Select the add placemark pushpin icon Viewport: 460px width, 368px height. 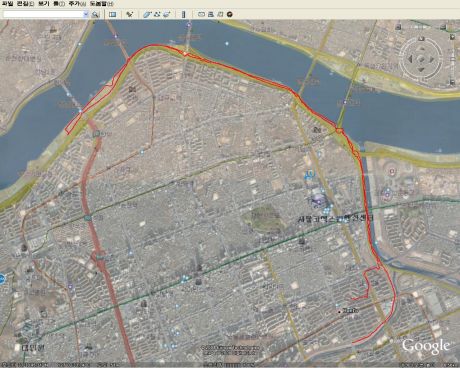130,14
